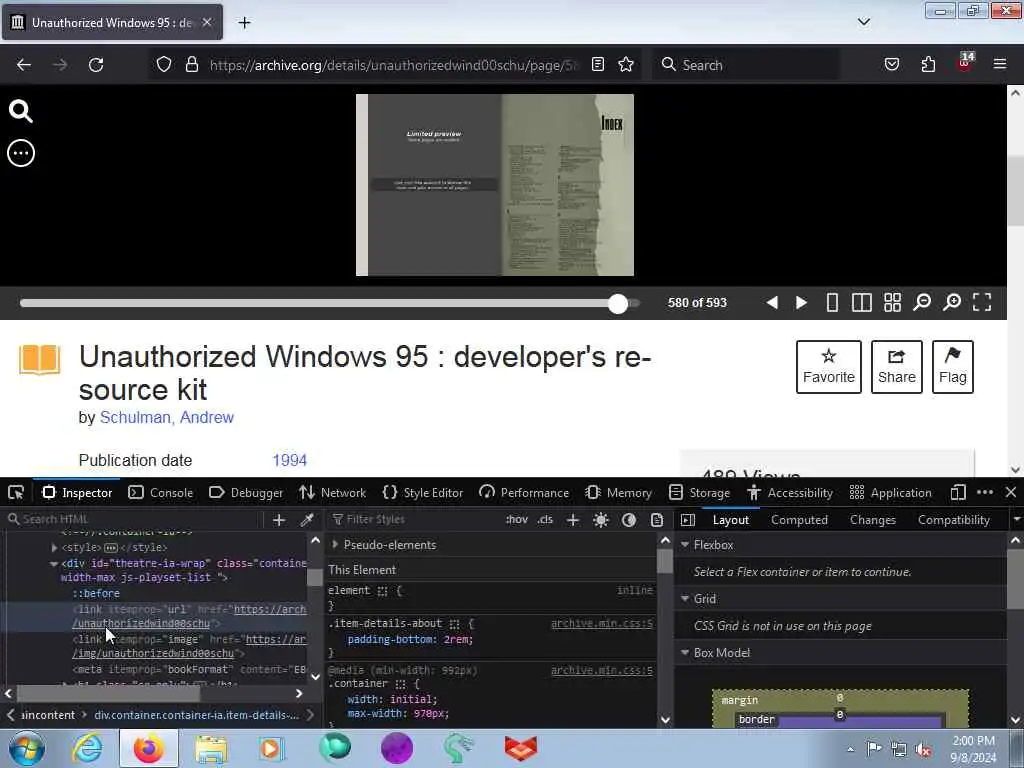The width and height of the screenshot is (1024, 768).
Task: Open Extensions puzzle icon
Action: (928, 65)
